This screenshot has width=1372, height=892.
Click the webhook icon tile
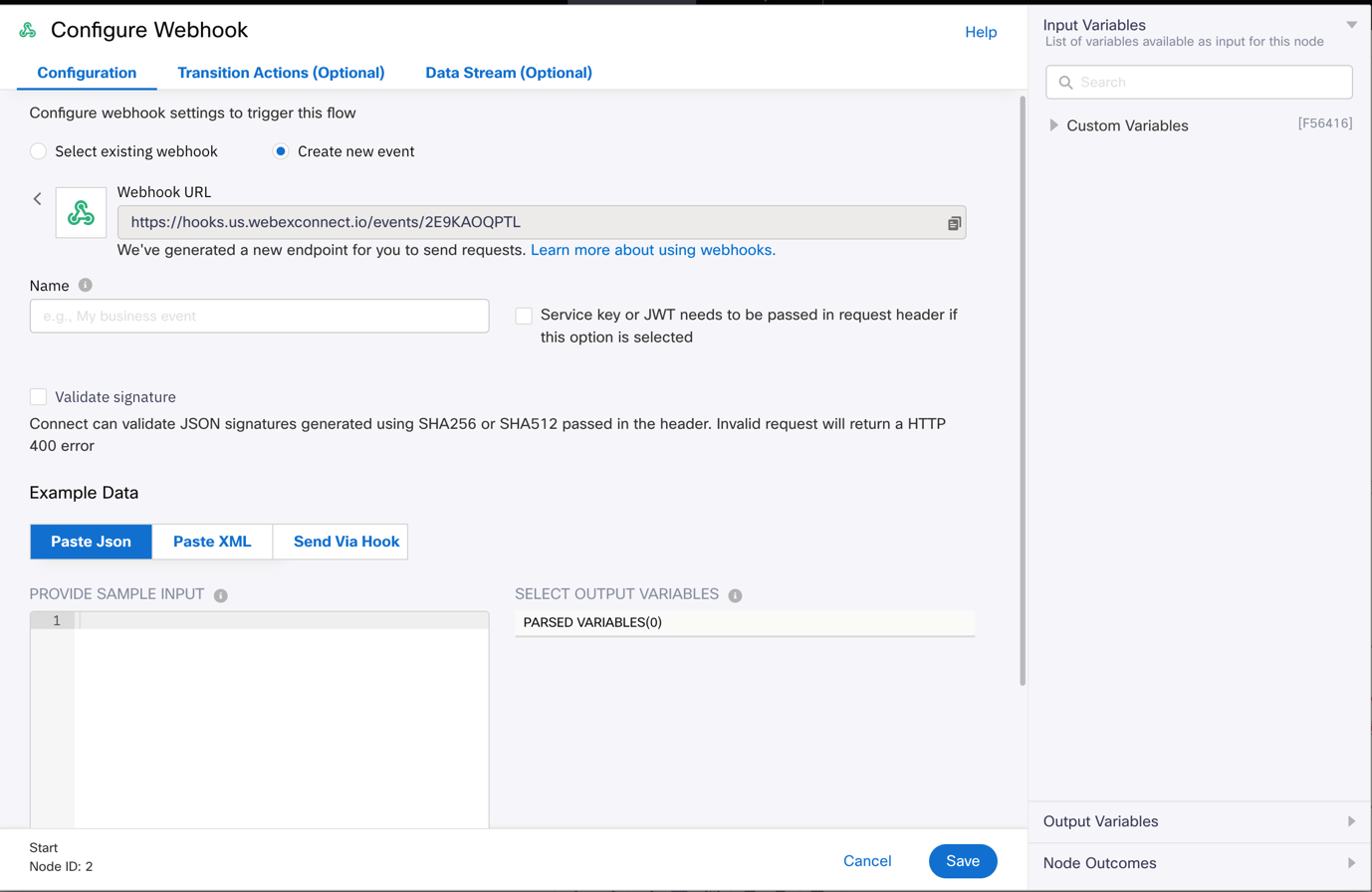pyautogui.click(x=81, y=212)
